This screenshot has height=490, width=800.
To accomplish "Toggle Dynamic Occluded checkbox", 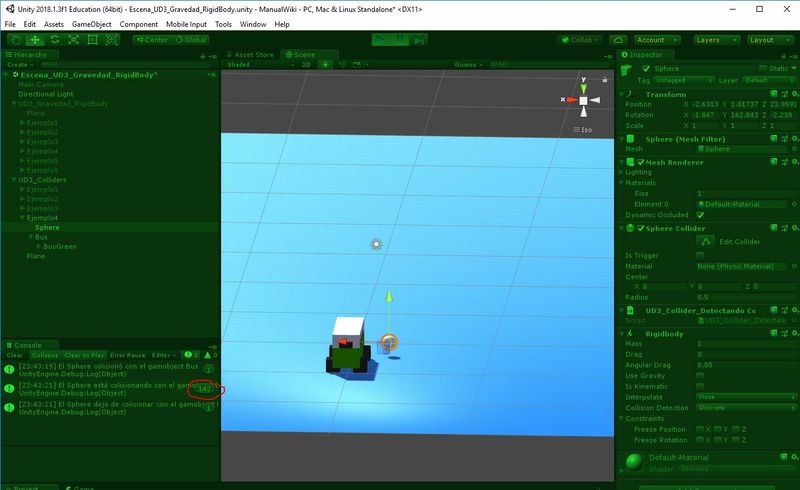I will (700, 215).
